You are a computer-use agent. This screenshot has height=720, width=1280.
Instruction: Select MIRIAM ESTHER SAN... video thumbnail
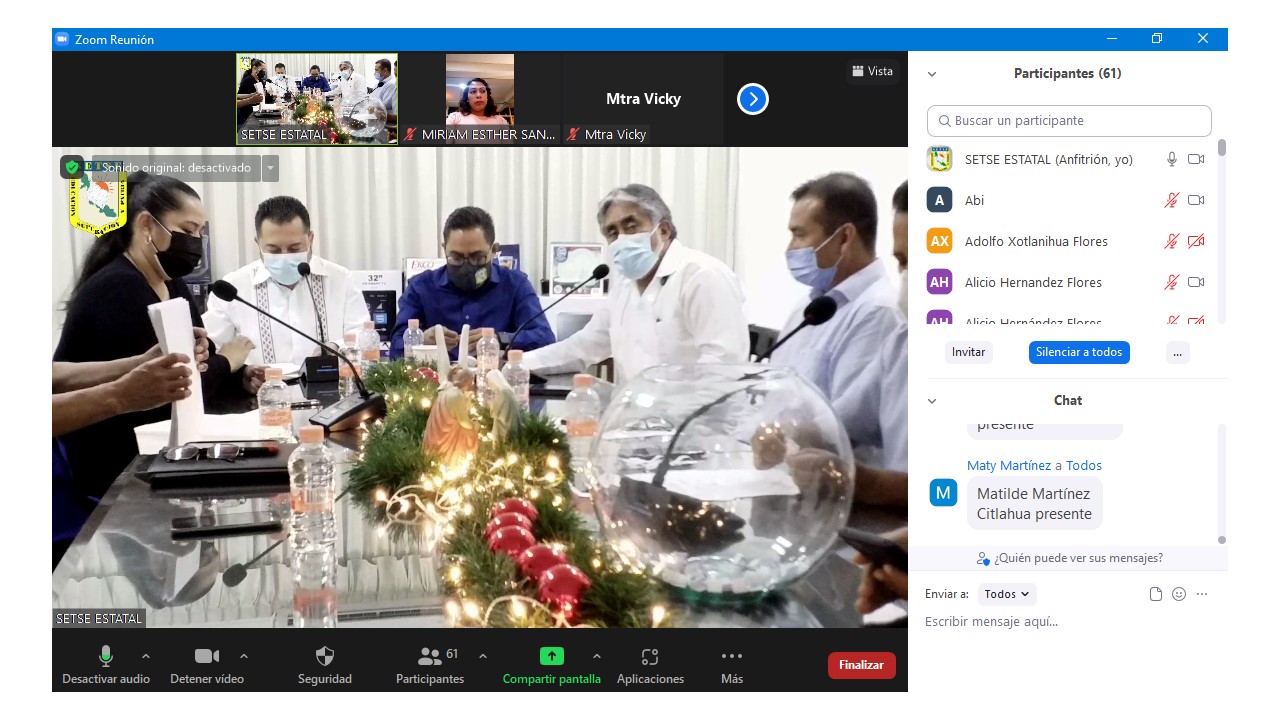click(480, 99)
